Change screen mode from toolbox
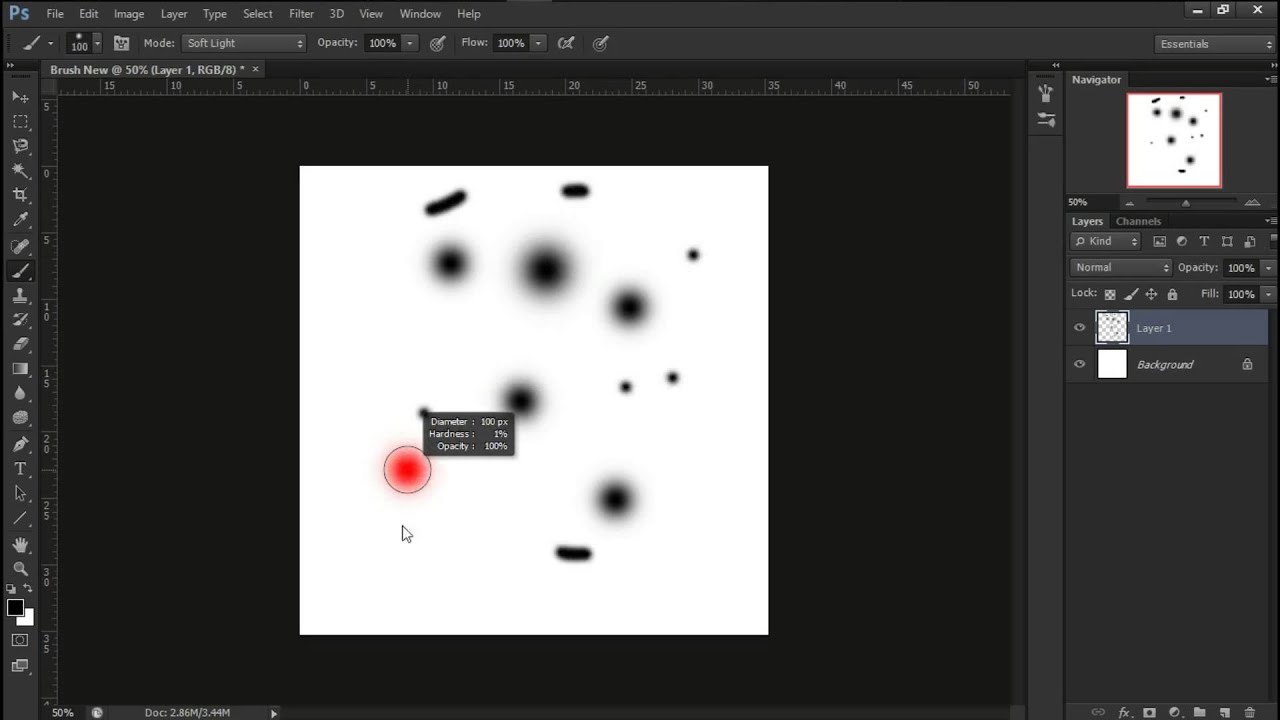 click(x=20, y=665)
